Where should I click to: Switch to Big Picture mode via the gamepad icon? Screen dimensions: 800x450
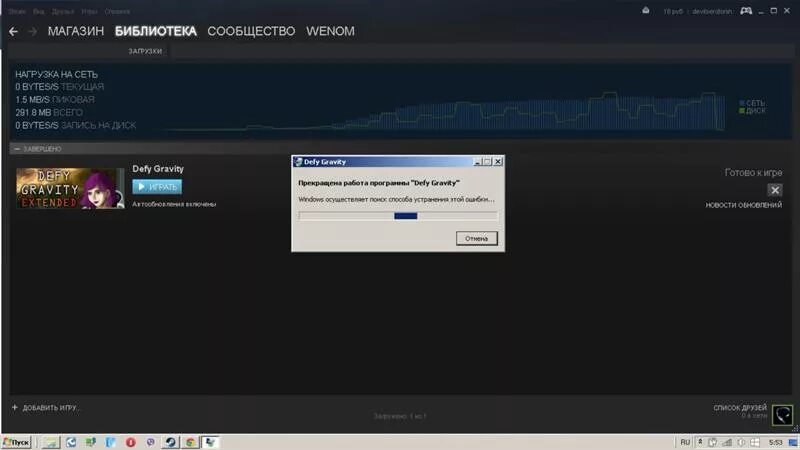(746, 11)
